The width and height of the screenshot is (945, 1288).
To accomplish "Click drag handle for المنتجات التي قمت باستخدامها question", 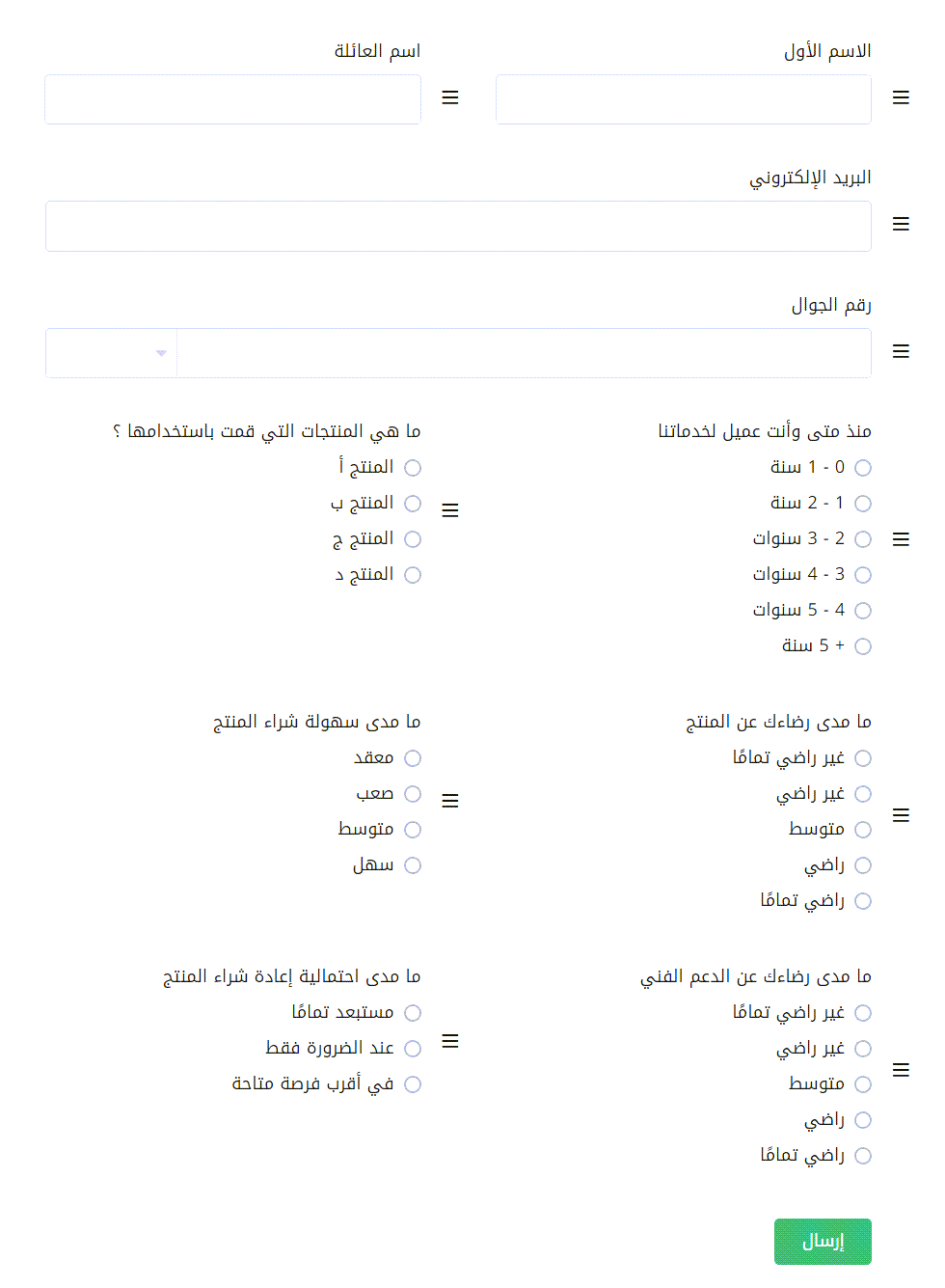I will 449,510.
